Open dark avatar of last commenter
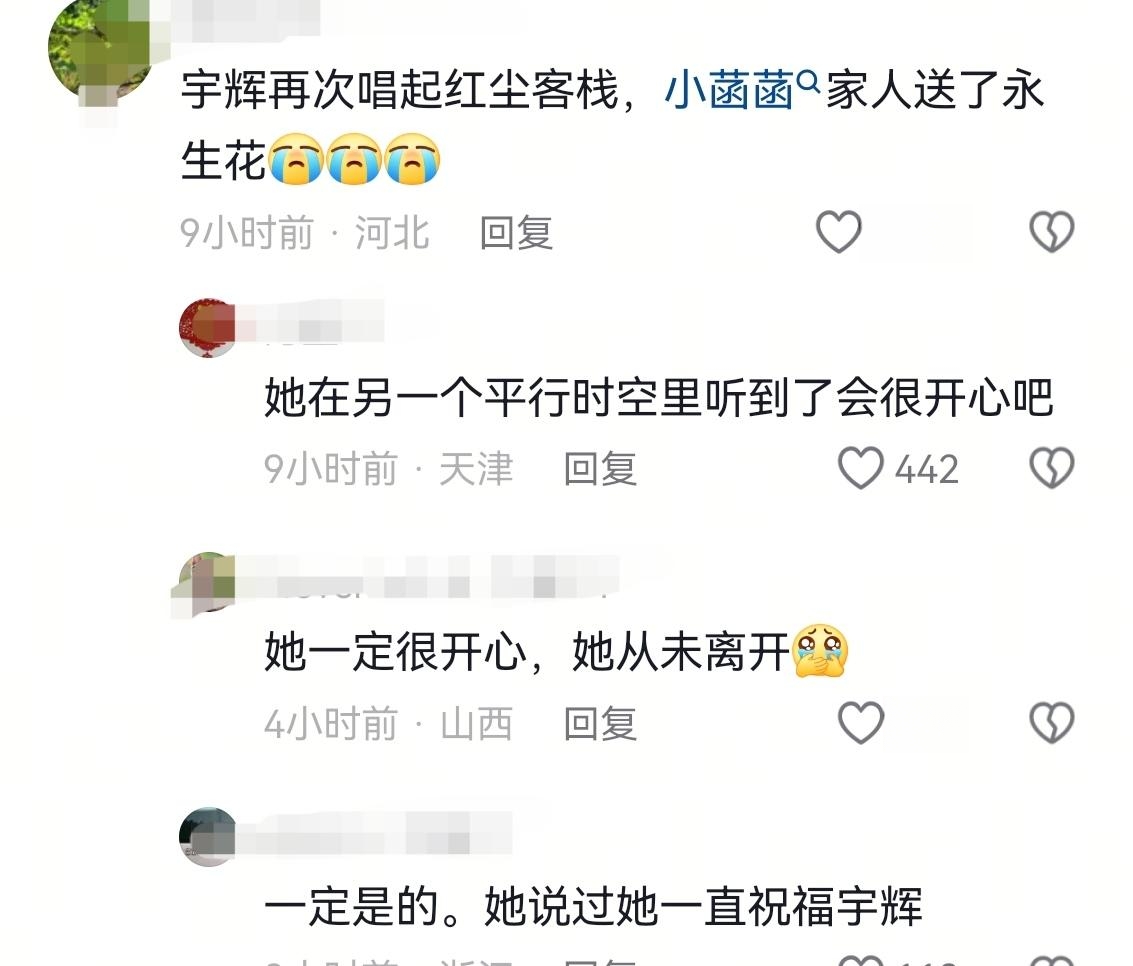The width and height of the screenshot is (1133, 966). (208, 836)
